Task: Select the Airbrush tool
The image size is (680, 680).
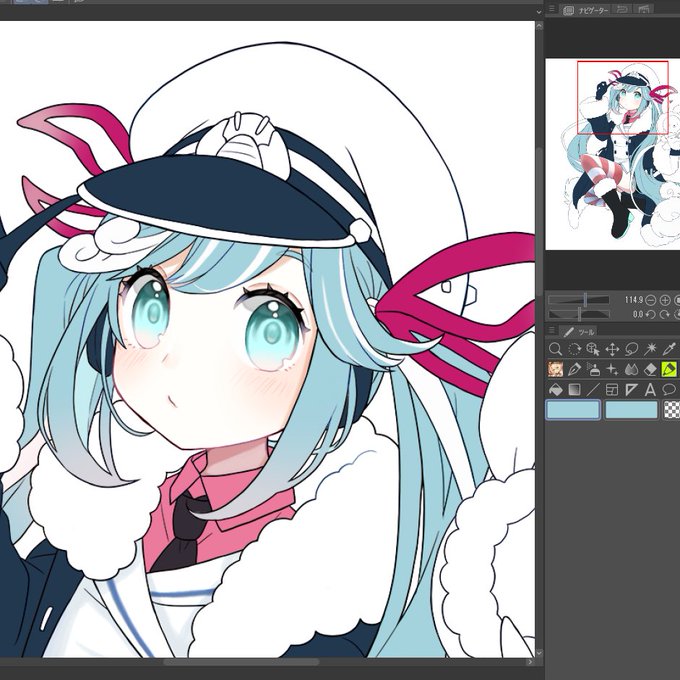Action: (593, 369)
